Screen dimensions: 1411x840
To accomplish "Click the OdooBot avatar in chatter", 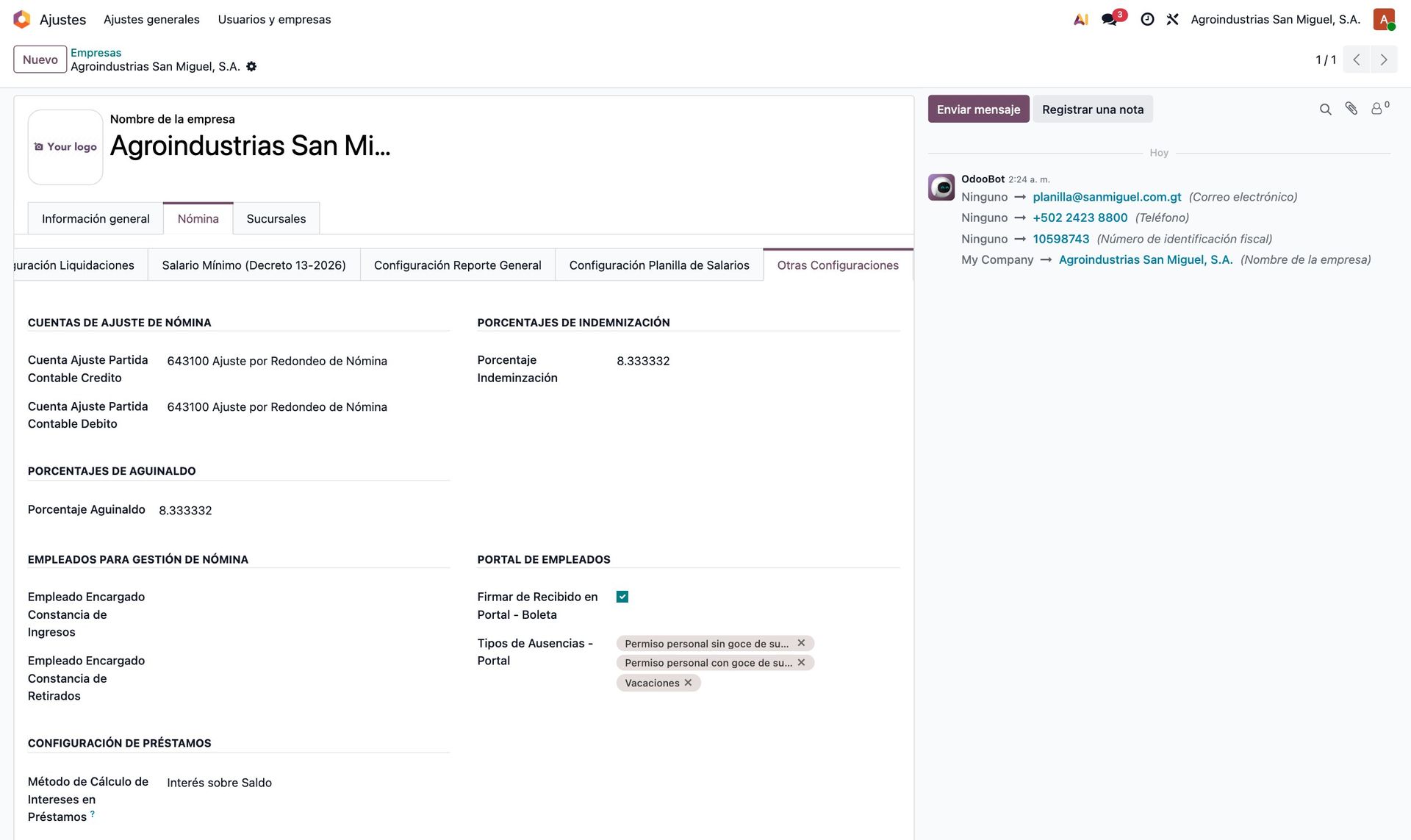I will click(x=941, y=187).
